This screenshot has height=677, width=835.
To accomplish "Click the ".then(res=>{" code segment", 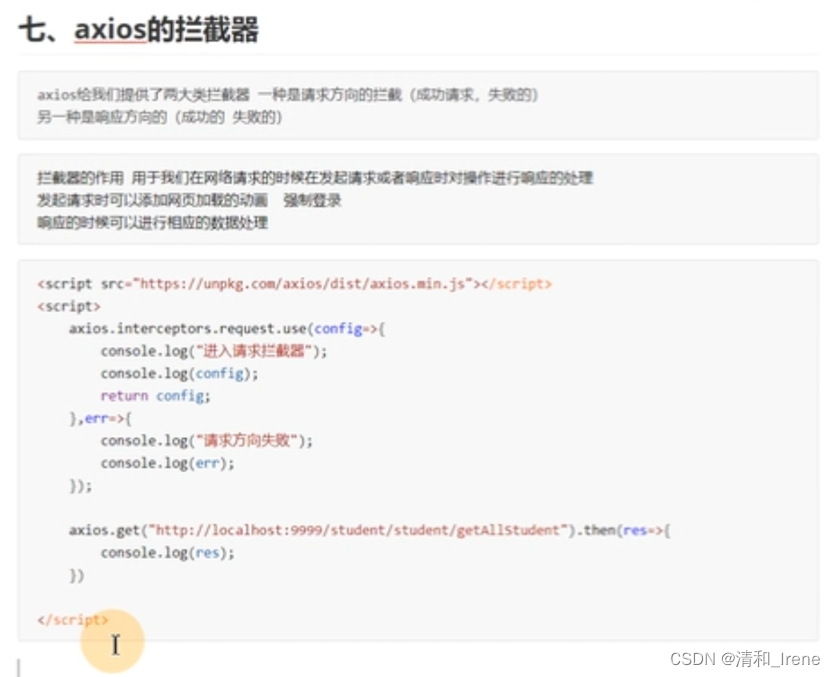I will coord(625,530).
